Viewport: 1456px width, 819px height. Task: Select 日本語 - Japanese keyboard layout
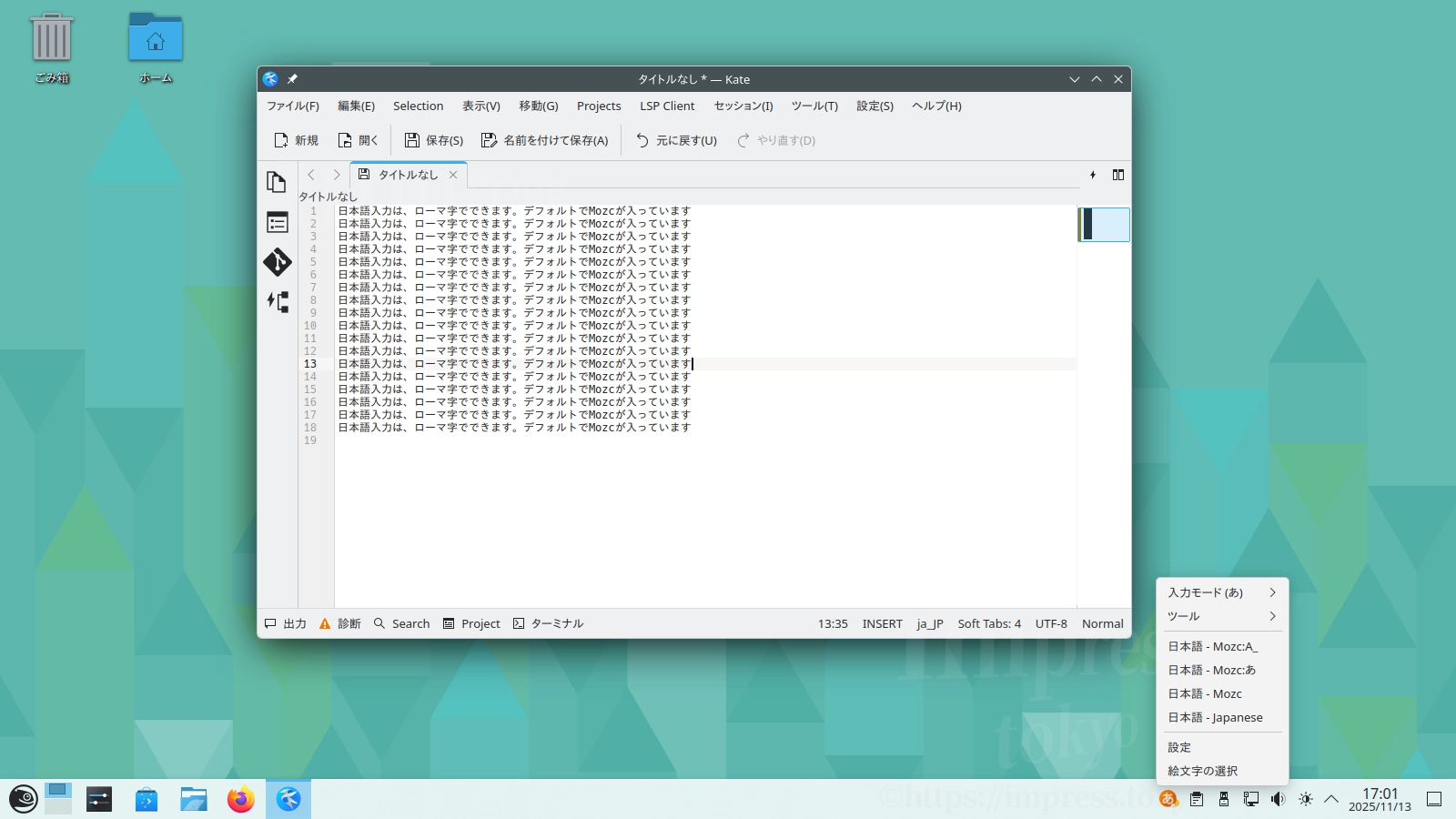1222,717
